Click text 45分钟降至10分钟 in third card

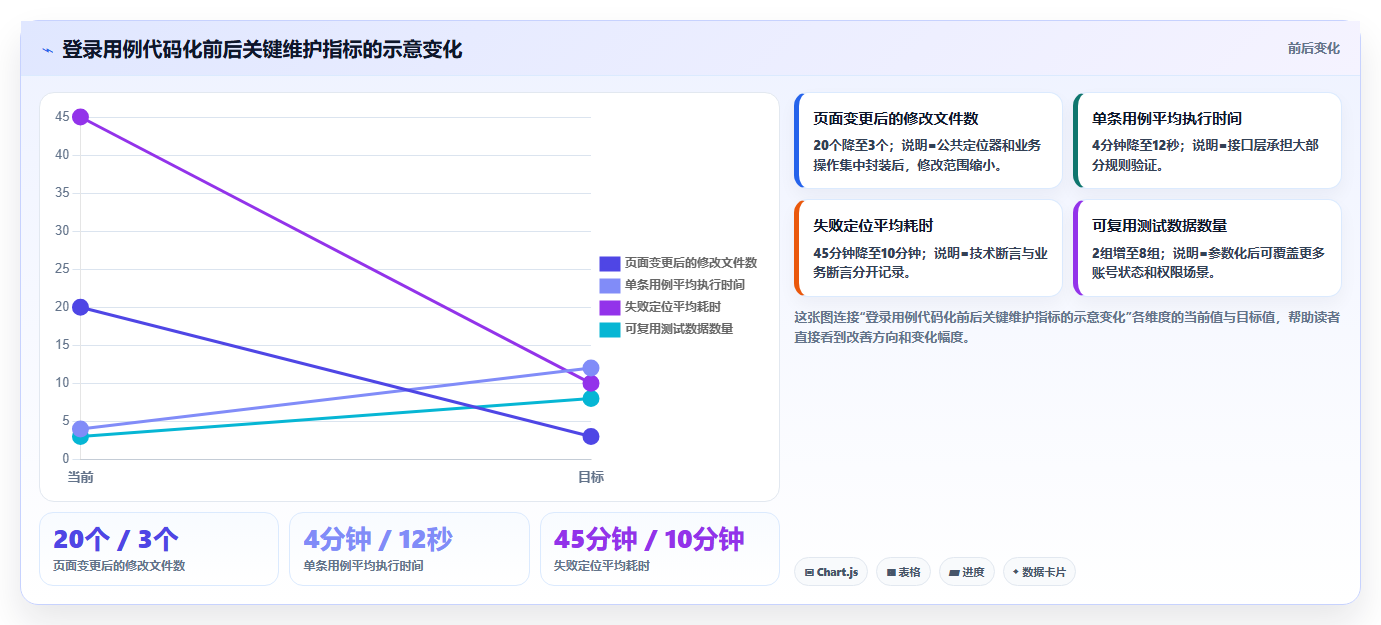869,253
